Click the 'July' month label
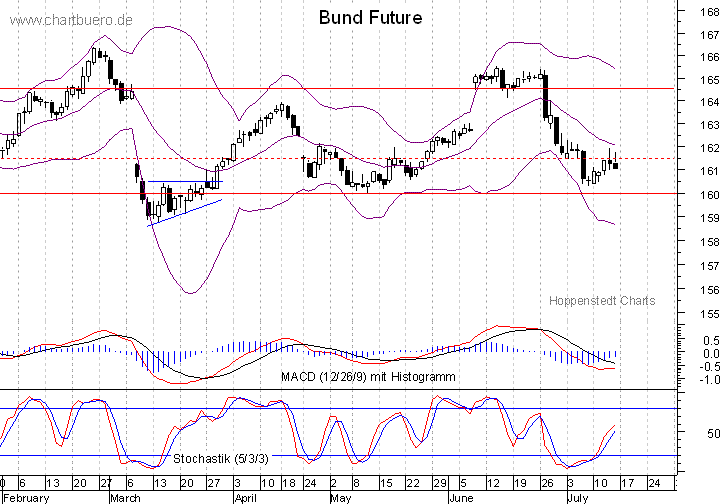This screenshot has height=504, width=723. pyautogui.click(x=578, y=498)
